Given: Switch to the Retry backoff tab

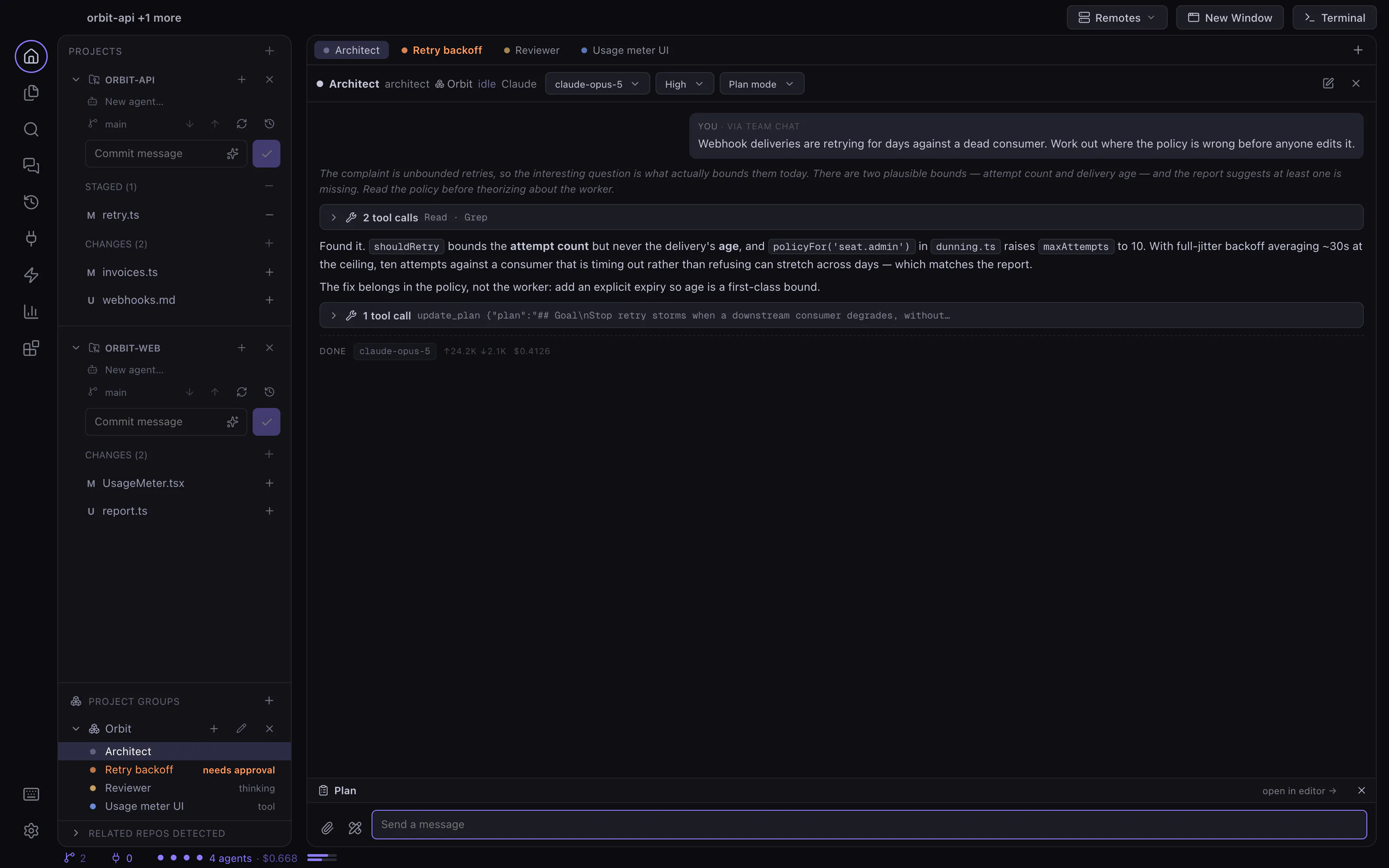Looking at the screenshot, I should click(441, 50).
